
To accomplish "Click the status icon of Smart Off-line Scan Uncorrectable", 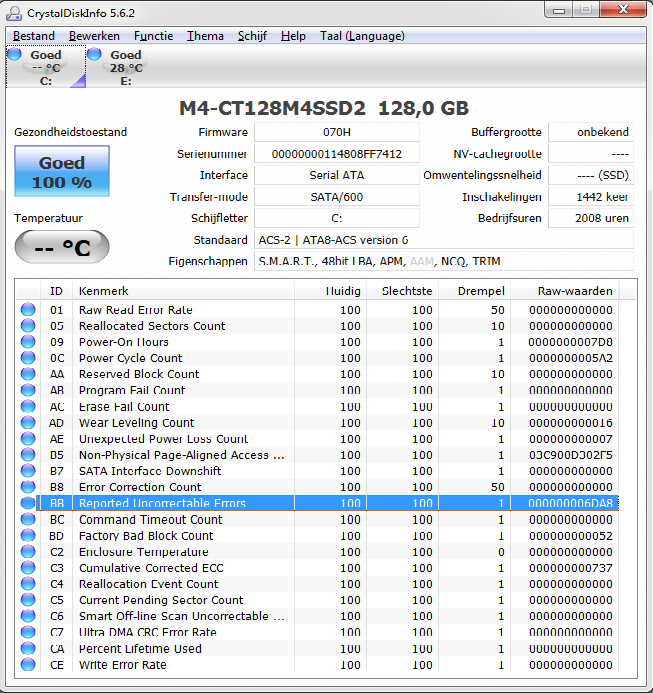I will click(x=28, y=616).
